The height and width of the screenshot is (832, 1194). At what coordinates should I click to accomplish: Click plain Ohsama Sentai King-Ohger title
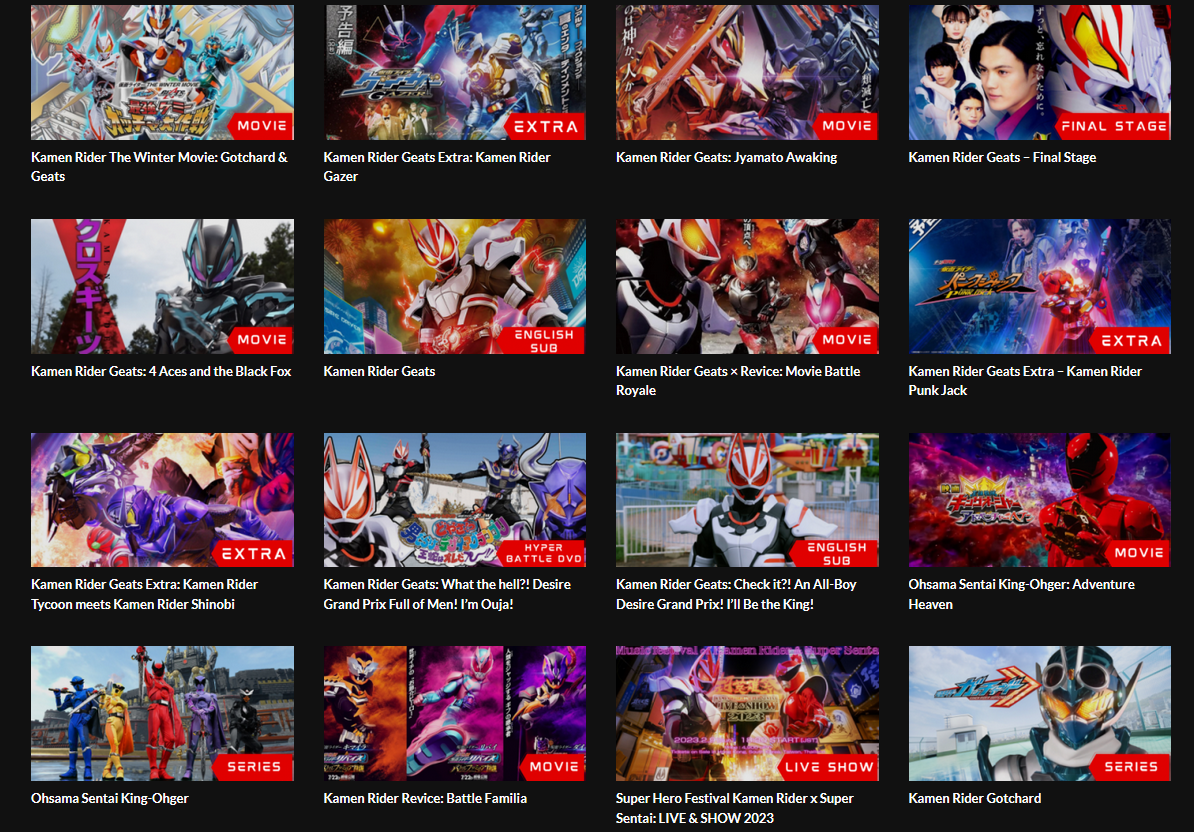[x=110, y=799]
